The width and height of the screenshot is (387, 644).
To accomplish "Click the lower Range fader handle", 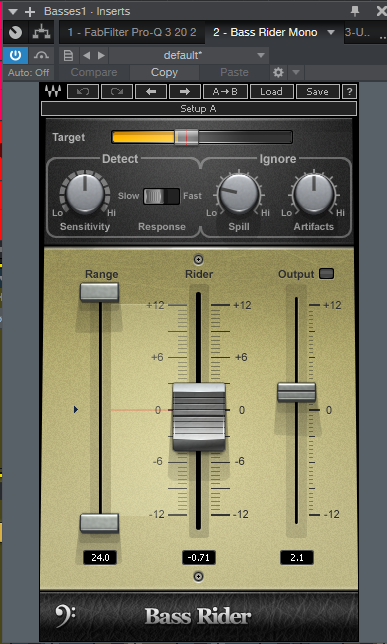I will click(x=99, y=523).
